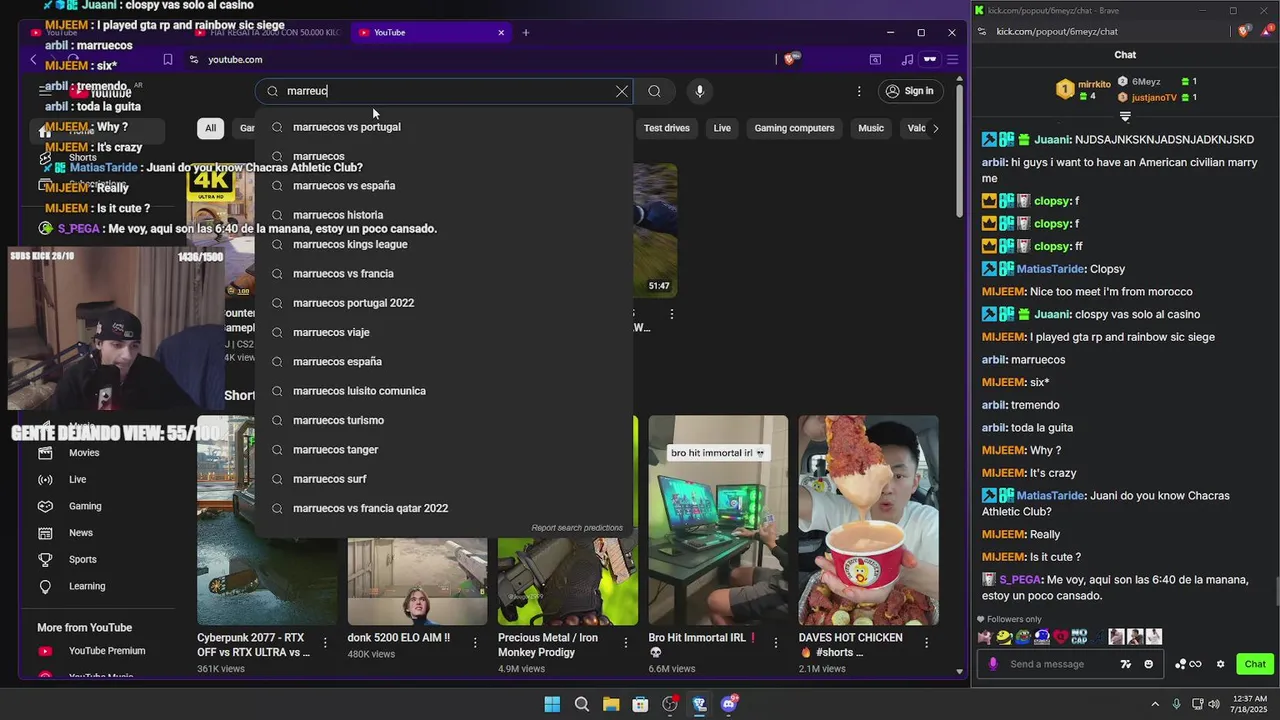Choose suggestion marruecos vs francia qatar 2022

coord(444,508)
